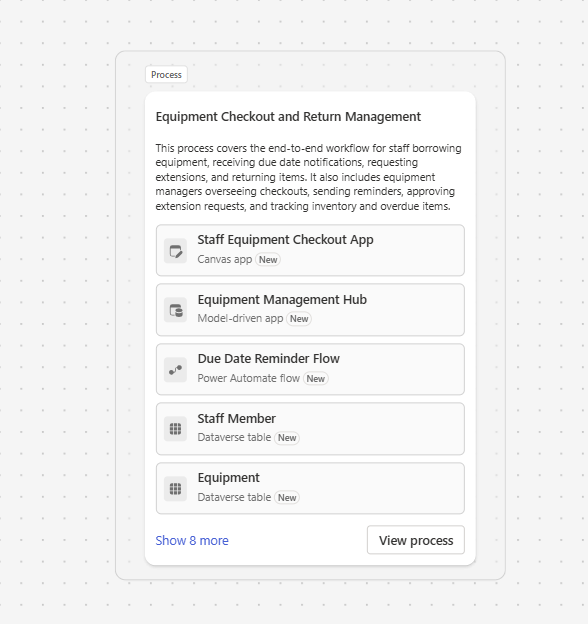Image resolution: width=588 pixels, height=624 pixels.
Task: Select the Equipment table title
Action: 229,478
